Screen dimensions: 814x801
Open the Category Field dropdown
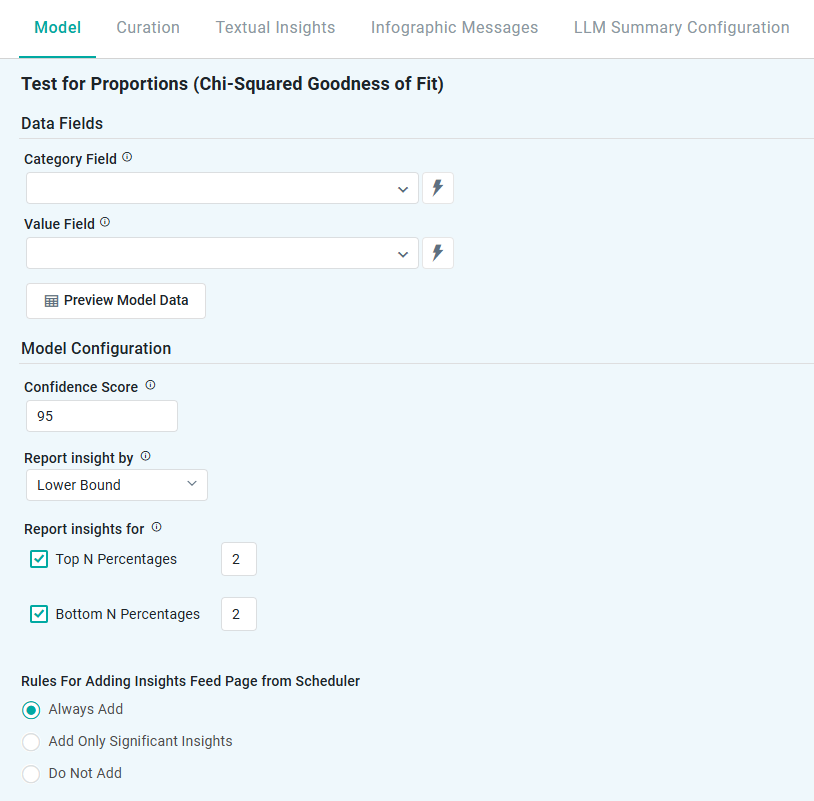tap(222, 188)
